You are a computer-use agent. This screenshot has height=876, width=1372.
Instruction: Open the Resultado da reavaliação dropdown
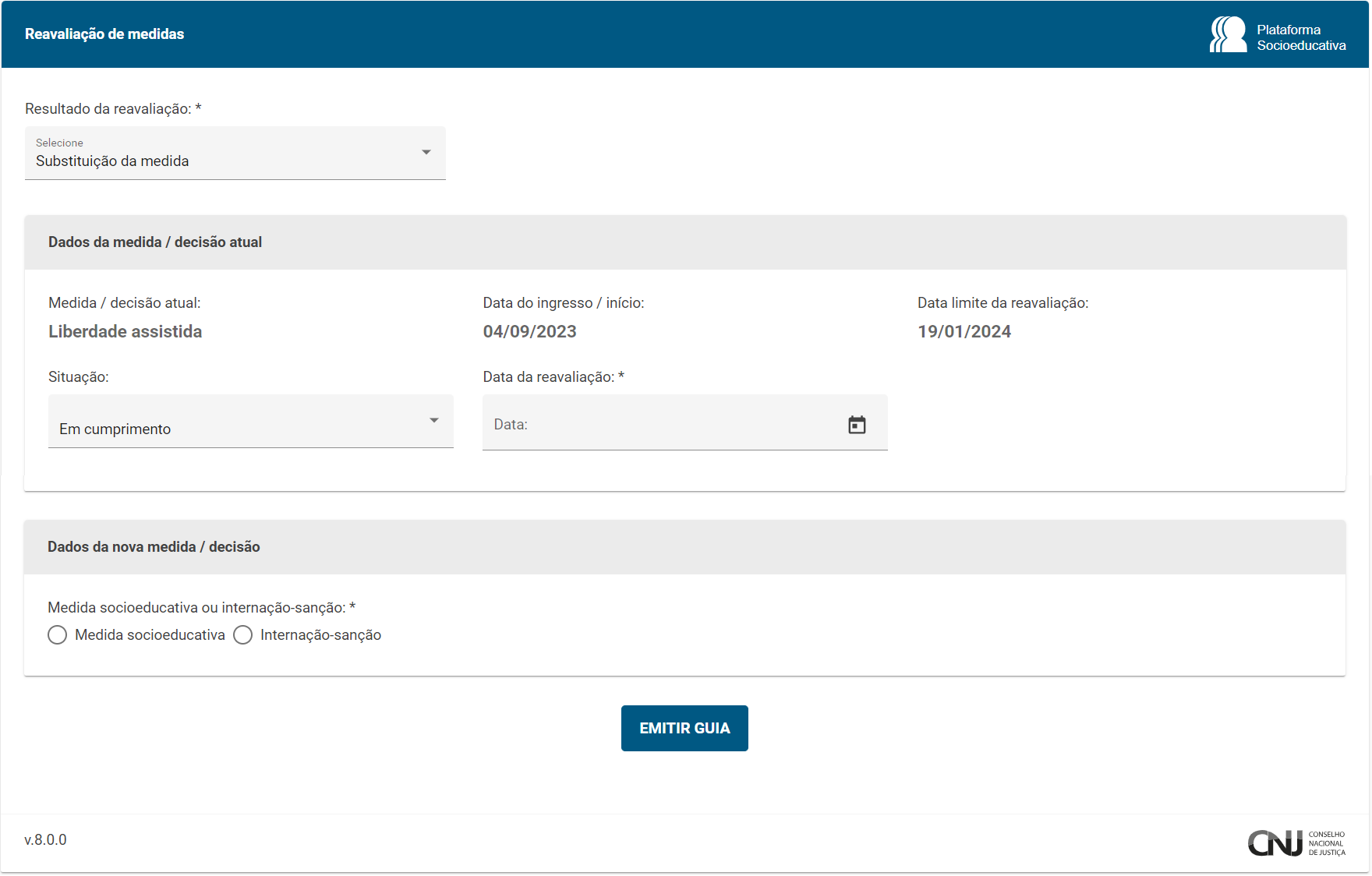click(x=235, y=153)
